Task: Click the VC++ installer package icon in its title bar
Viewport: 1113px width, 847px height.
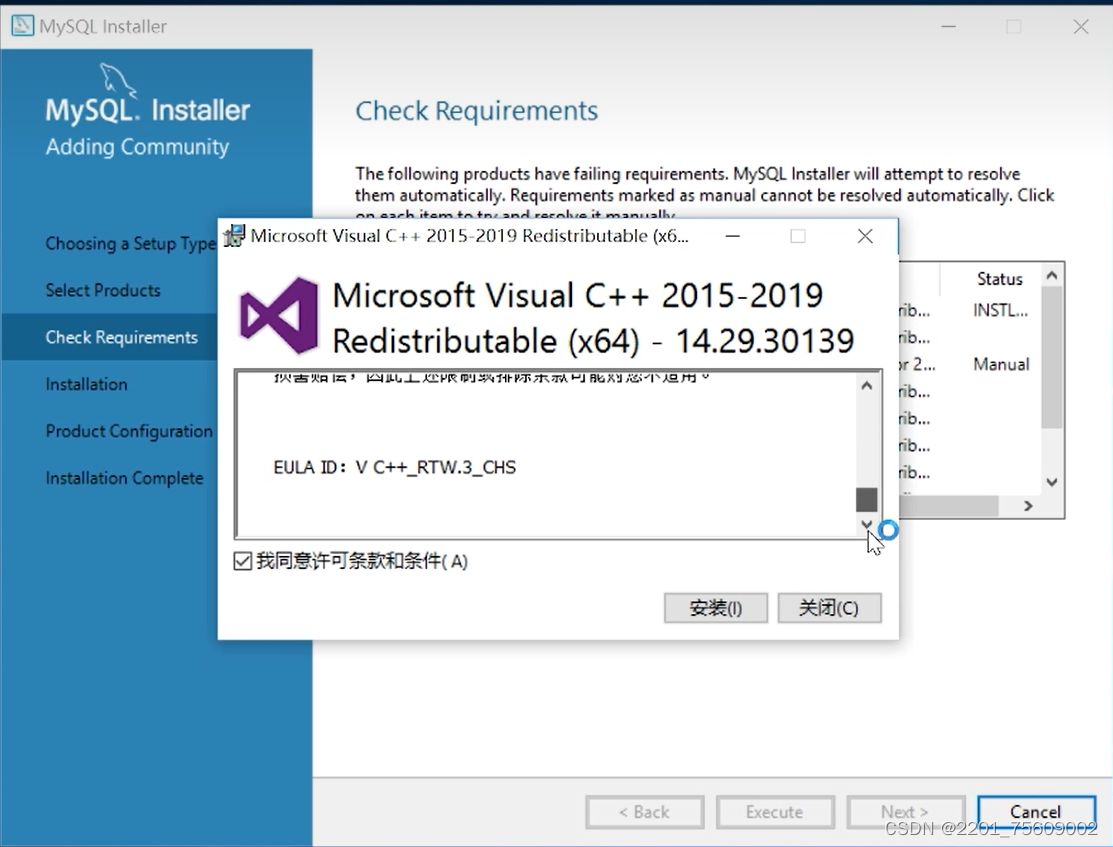Action: (234, 236)
